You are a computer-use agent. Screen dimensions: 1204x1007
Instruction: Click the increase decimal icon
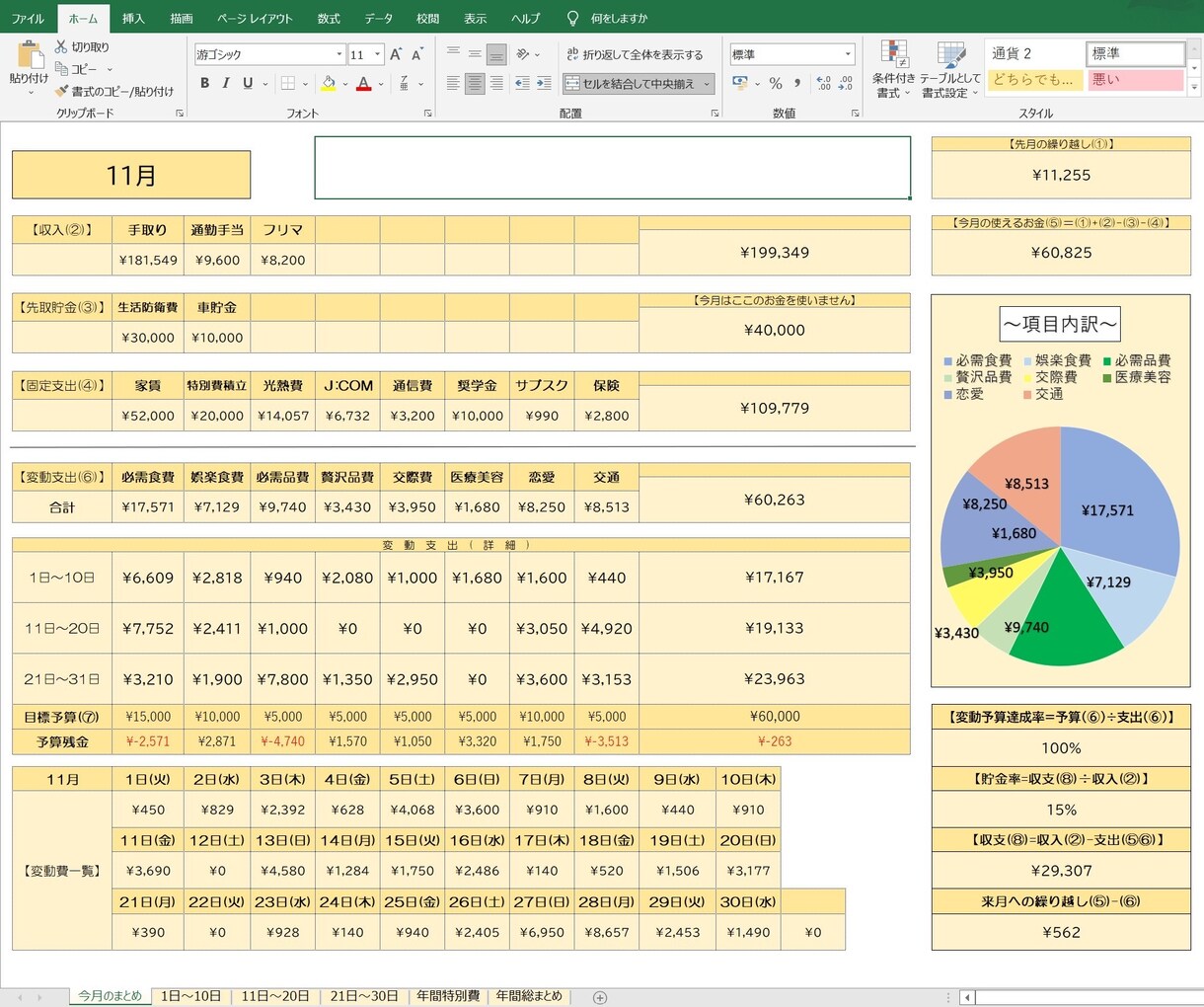[x=823, y=84]
